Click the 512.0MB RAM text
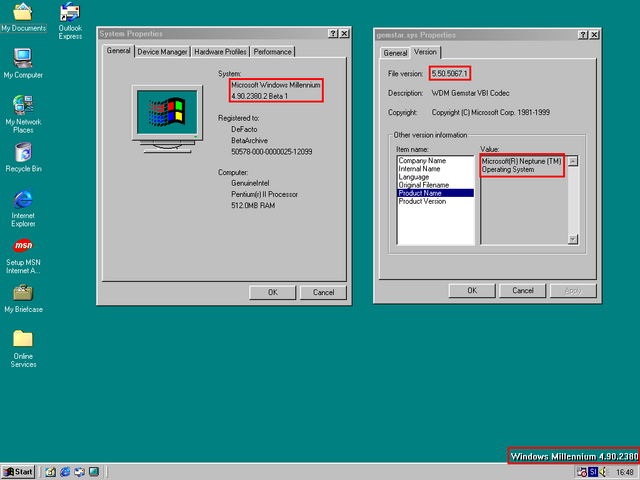The height and width of the screenshot is (480, 640). click(253, 206)
